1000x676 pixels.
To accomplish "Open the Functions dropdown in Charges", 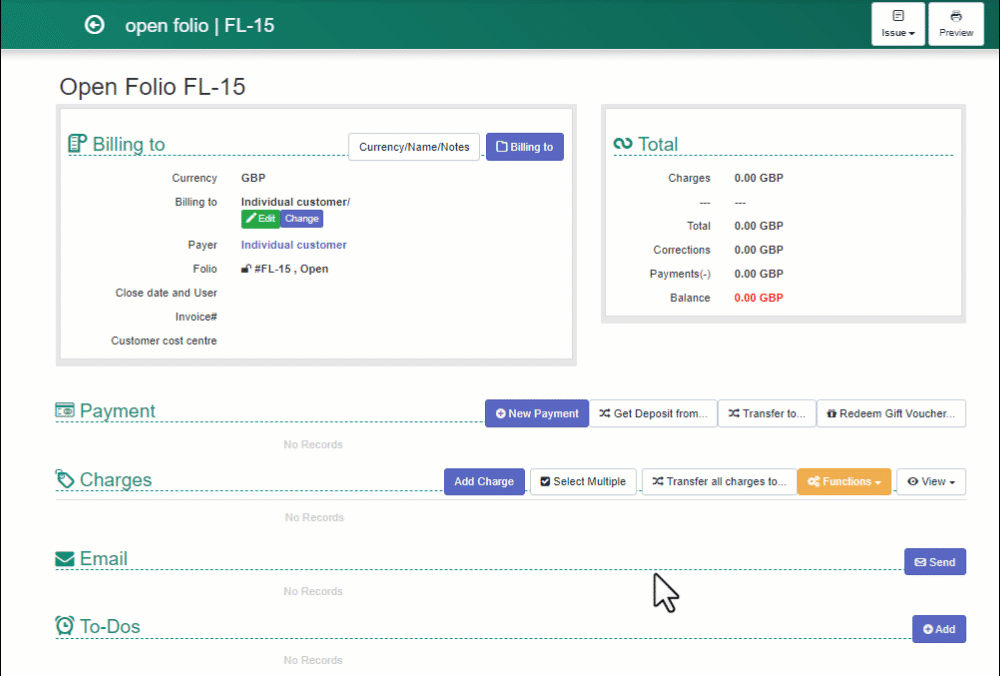I will click(843, 481).
